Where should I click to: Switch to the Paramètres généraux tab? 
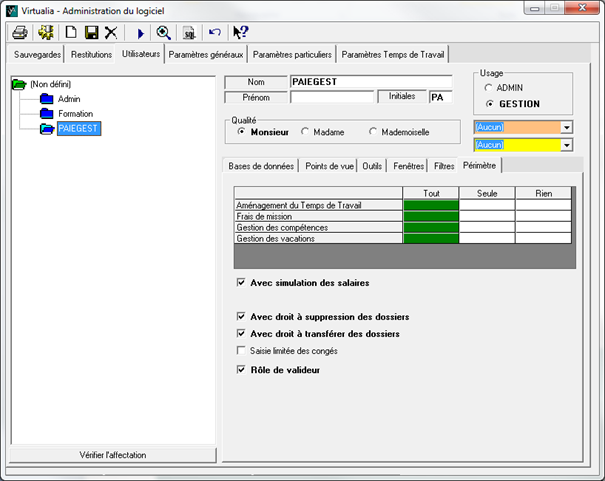pyautogui.click(x=206, y=53)
